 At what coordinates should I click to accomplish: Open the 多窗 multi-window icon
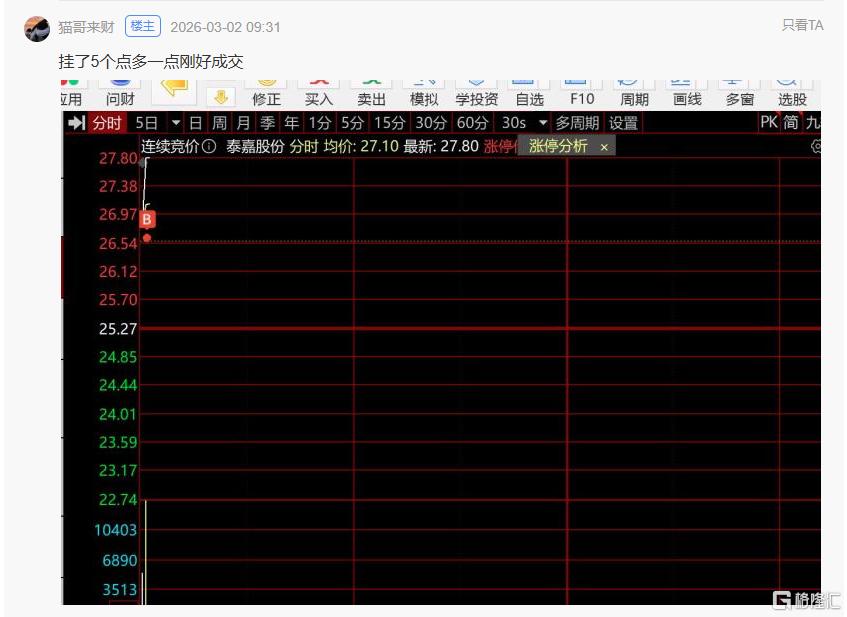pos(740,92)
